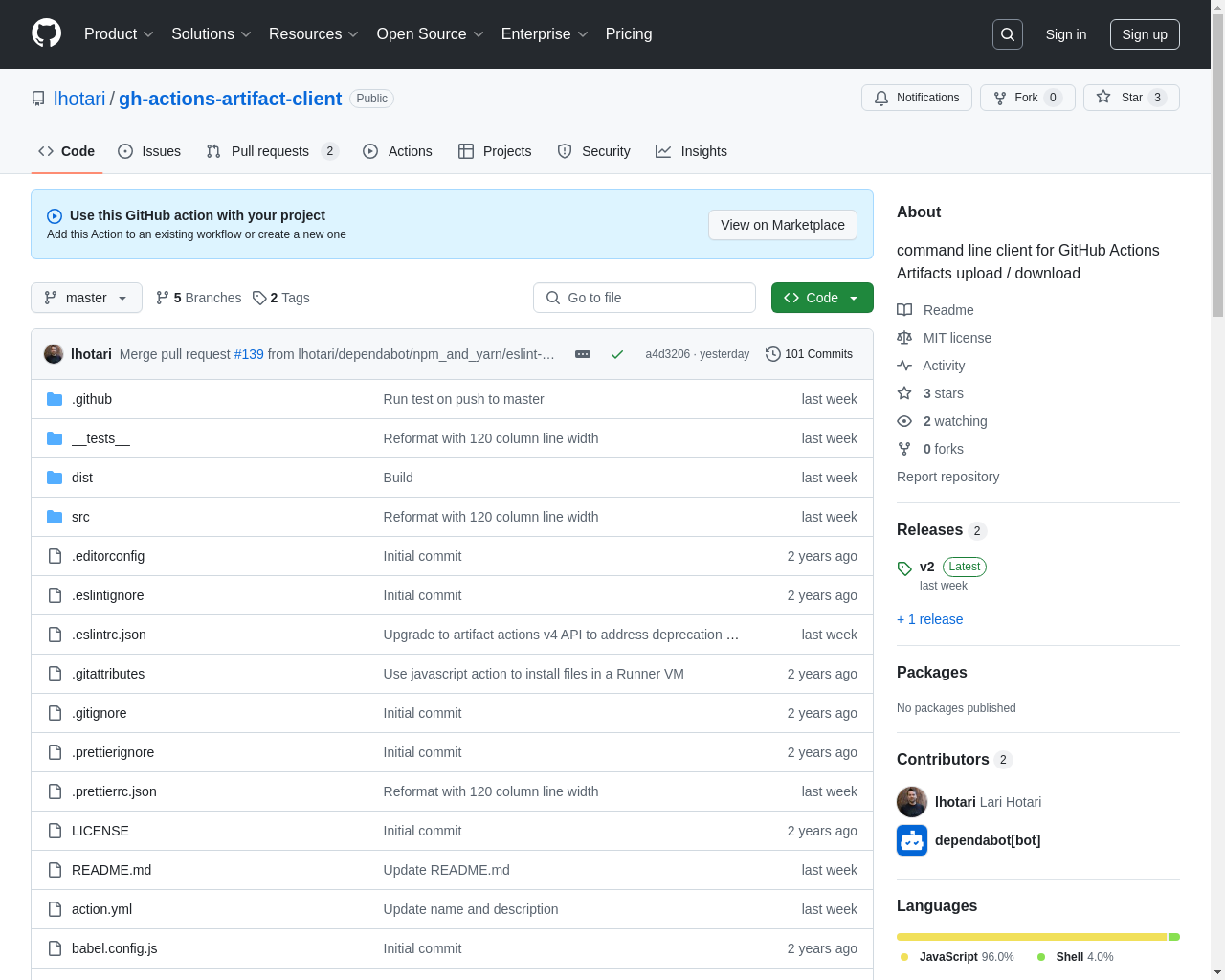Open the 101 Commits history
1225x980 pixels.
(x=810, y=354)
